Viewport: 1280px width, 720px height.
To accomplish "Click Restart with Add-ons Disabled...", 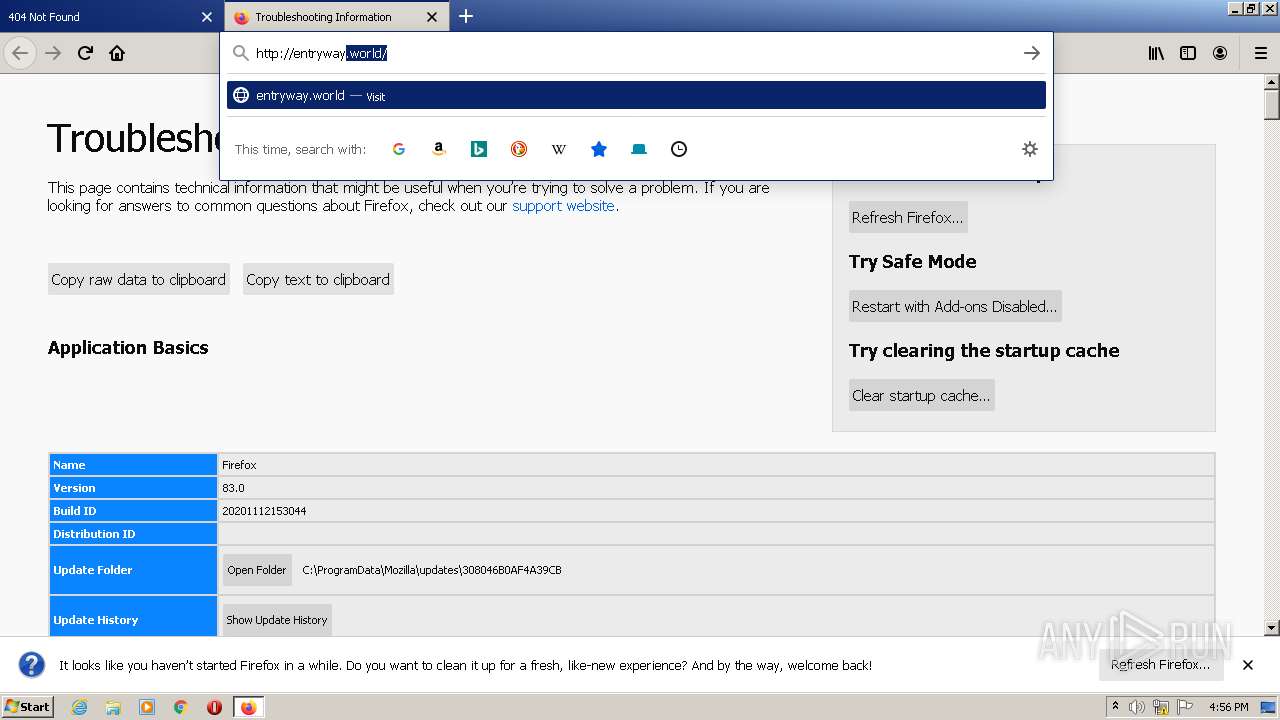I will (955, 306).
